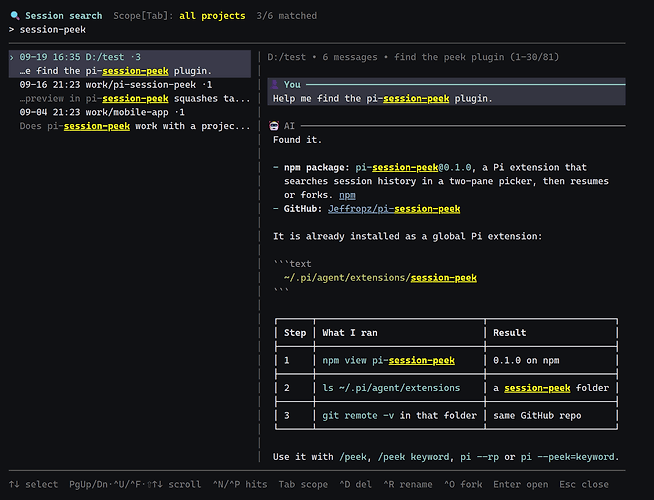This screenshot has height=500, width=654.
Task: Click the '```text' code fence line
Action: [292, 264]
